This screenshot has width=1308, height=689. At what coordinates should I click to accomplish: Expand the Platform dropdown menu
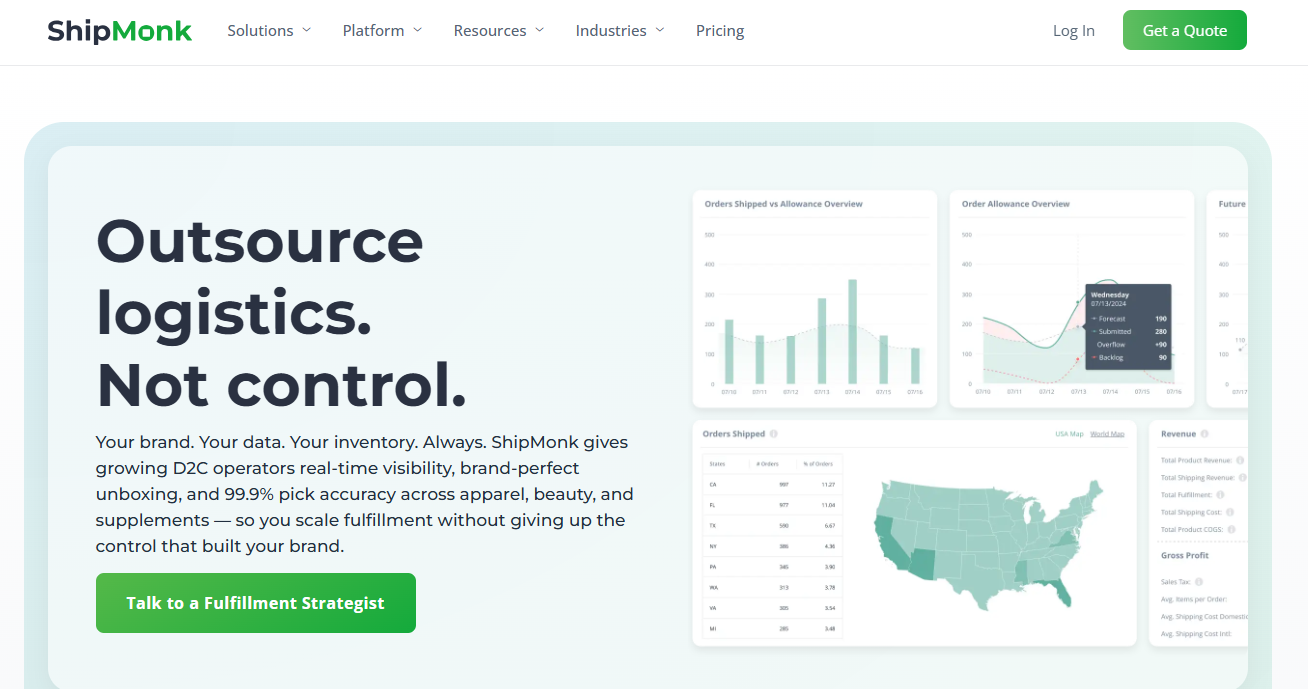[x=382, y=31]
